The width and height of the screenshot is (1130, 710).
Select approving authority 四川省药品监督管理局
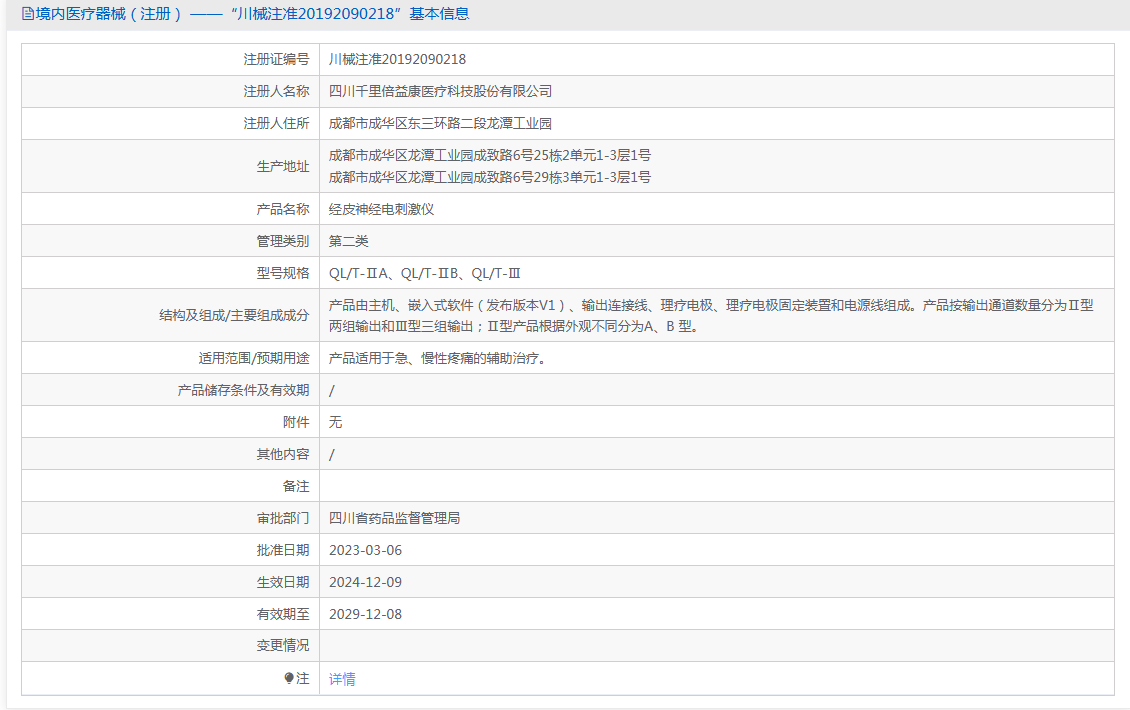[394, 518]
